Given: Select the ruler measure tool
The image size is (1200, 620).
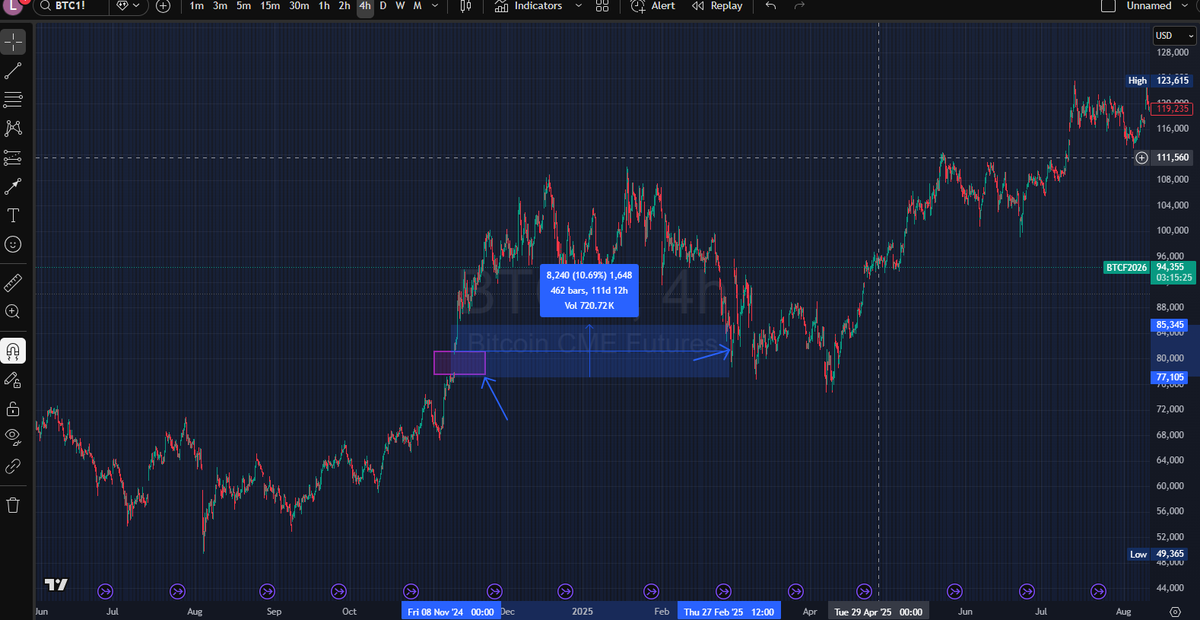Looking at the screenshot, I should click(13, 283).
